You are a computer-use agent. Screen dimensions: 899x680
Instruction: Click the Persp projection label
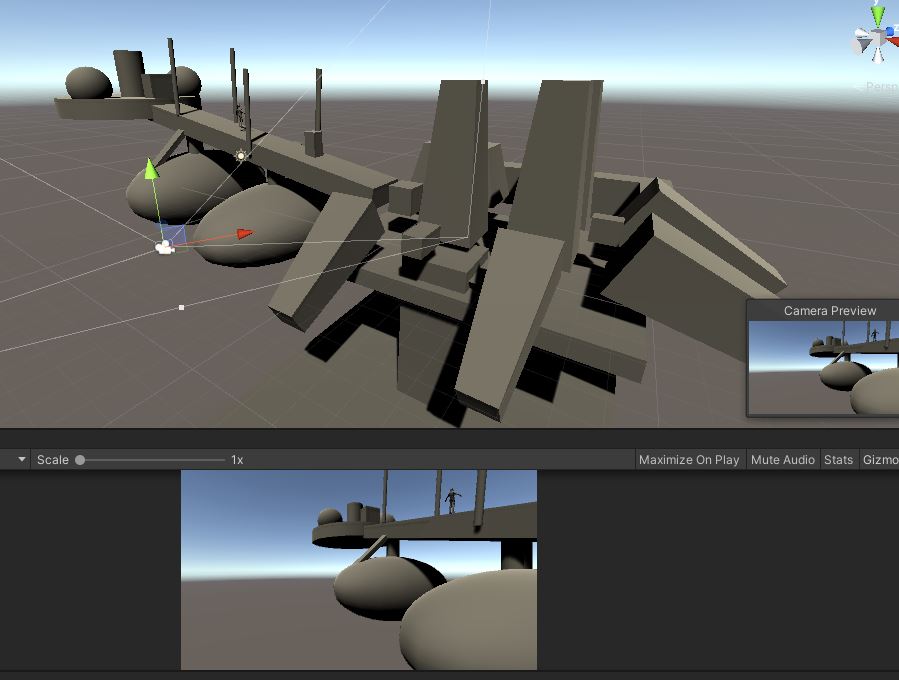click(881, 87)
